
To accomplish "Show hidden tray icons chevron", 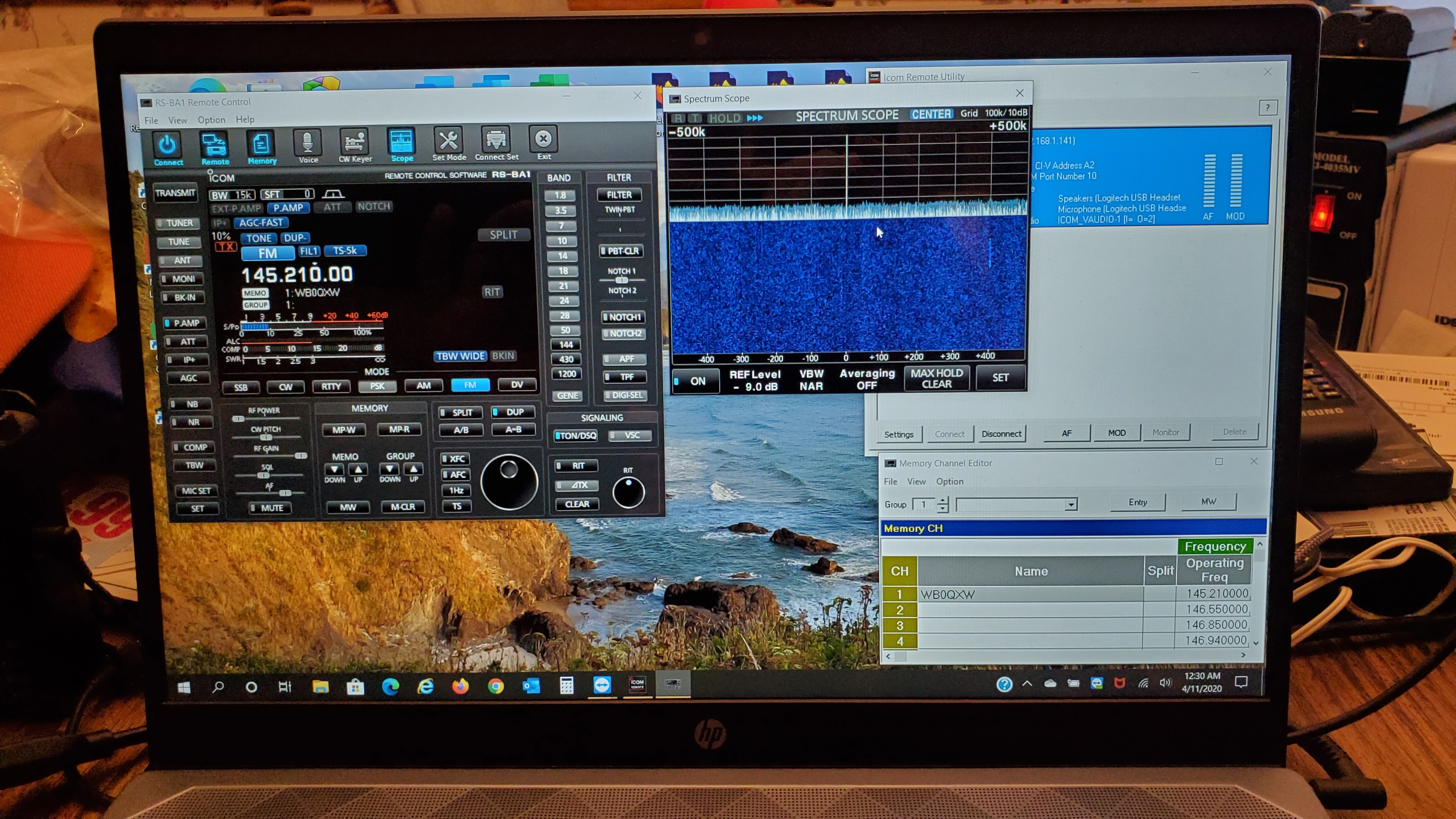I will point(1027,684).
